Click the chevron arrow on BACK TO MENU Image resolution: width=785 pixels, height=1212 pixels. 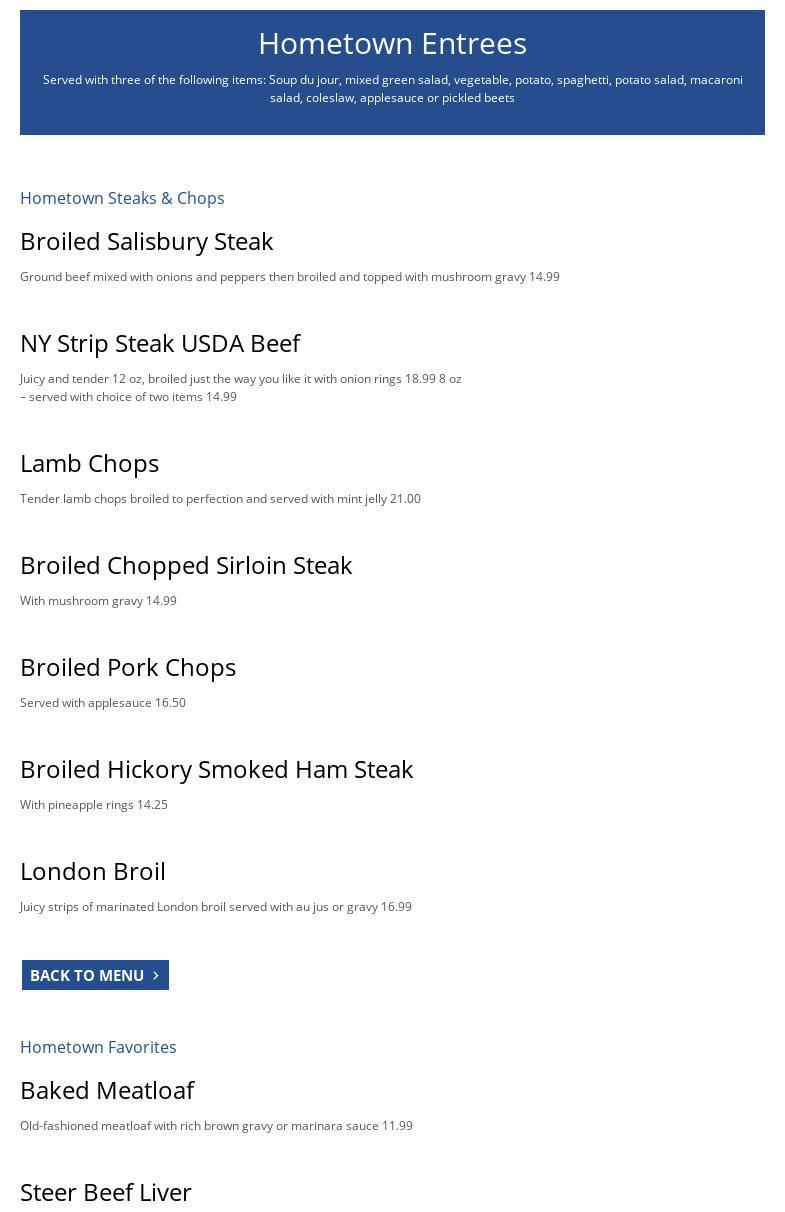156,975
